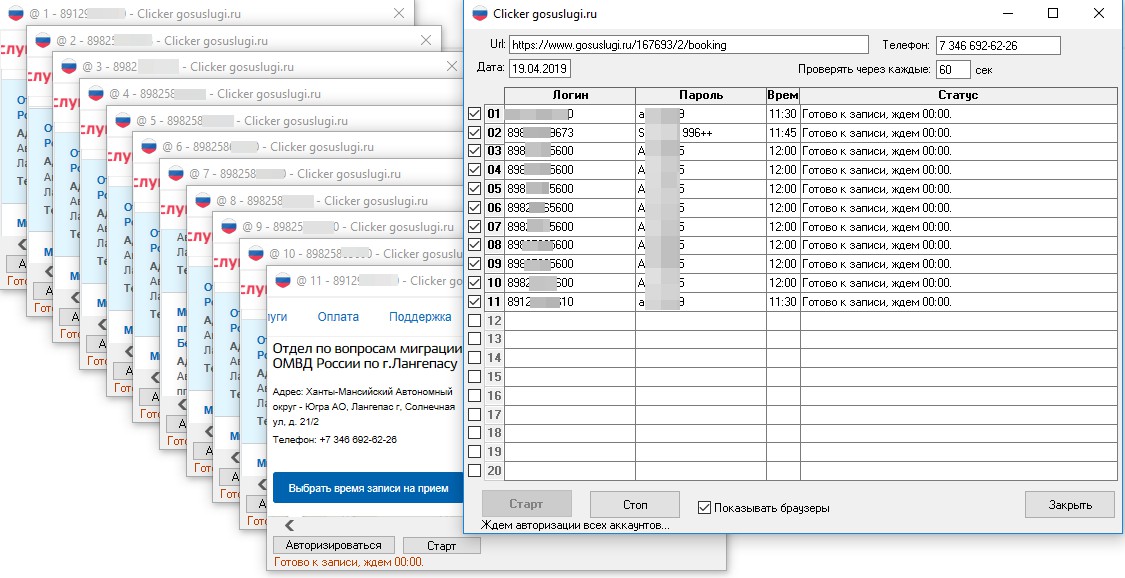
Task: Click the Стоп button
Action: (634, 504)
